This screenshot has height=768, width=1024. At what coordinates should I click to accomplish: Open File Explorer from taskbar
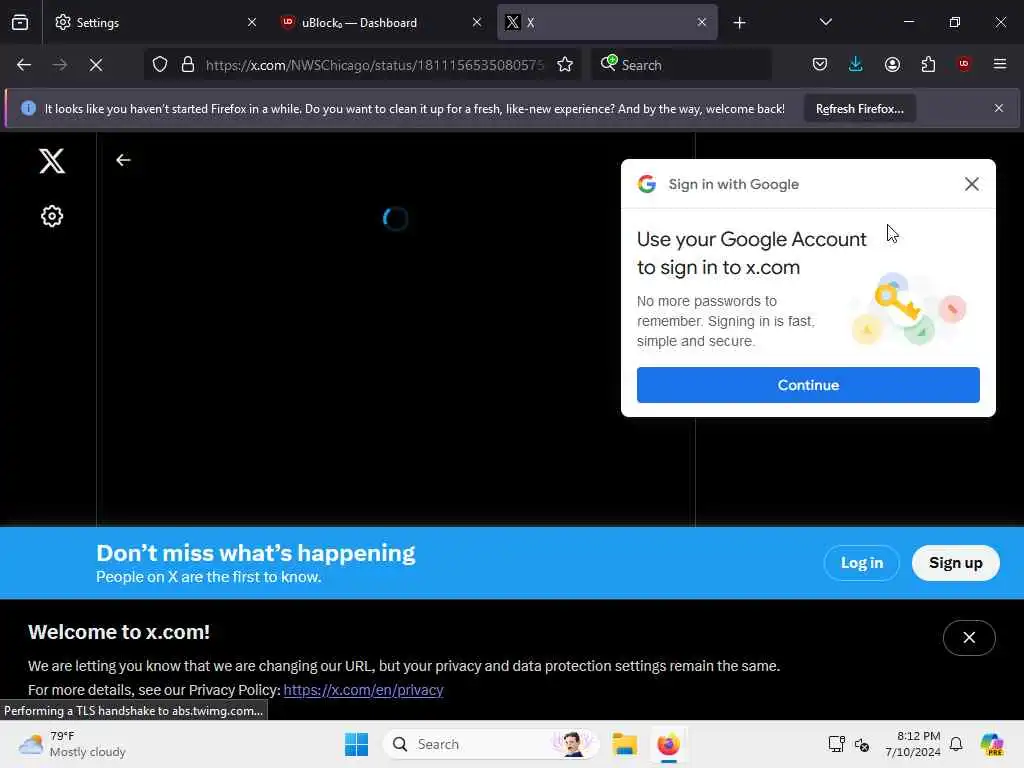coord(624,744)
